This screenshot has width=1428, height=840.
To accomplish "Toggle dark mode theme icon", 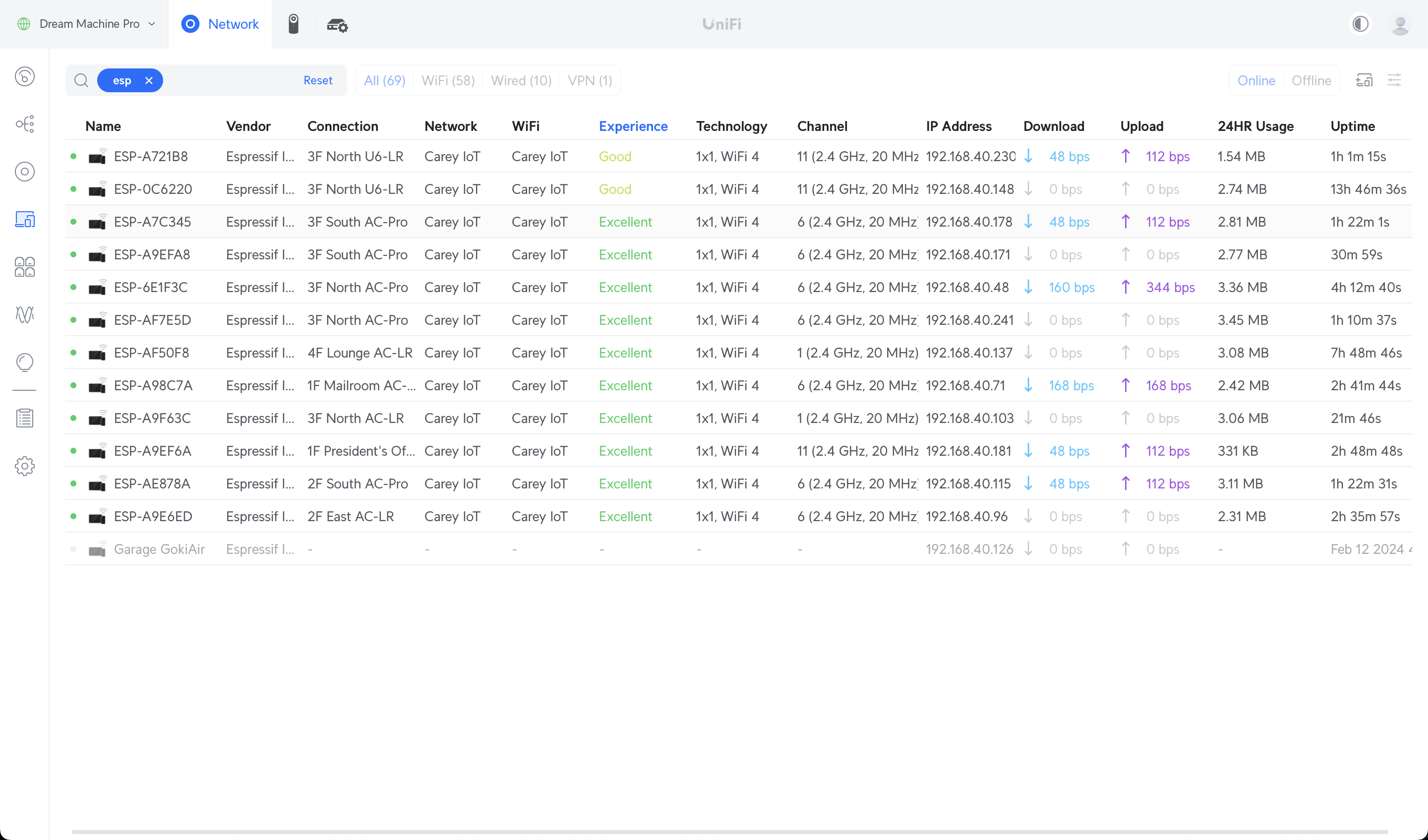I will coord(1360,24).
